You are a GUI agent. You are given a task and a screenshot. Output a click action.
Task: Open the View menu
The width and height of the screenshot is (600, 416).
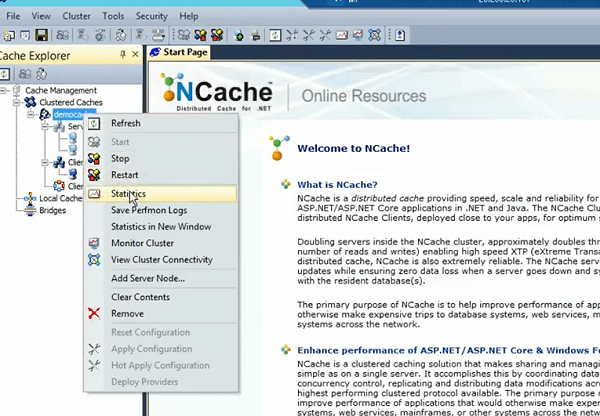pos(41,16)
